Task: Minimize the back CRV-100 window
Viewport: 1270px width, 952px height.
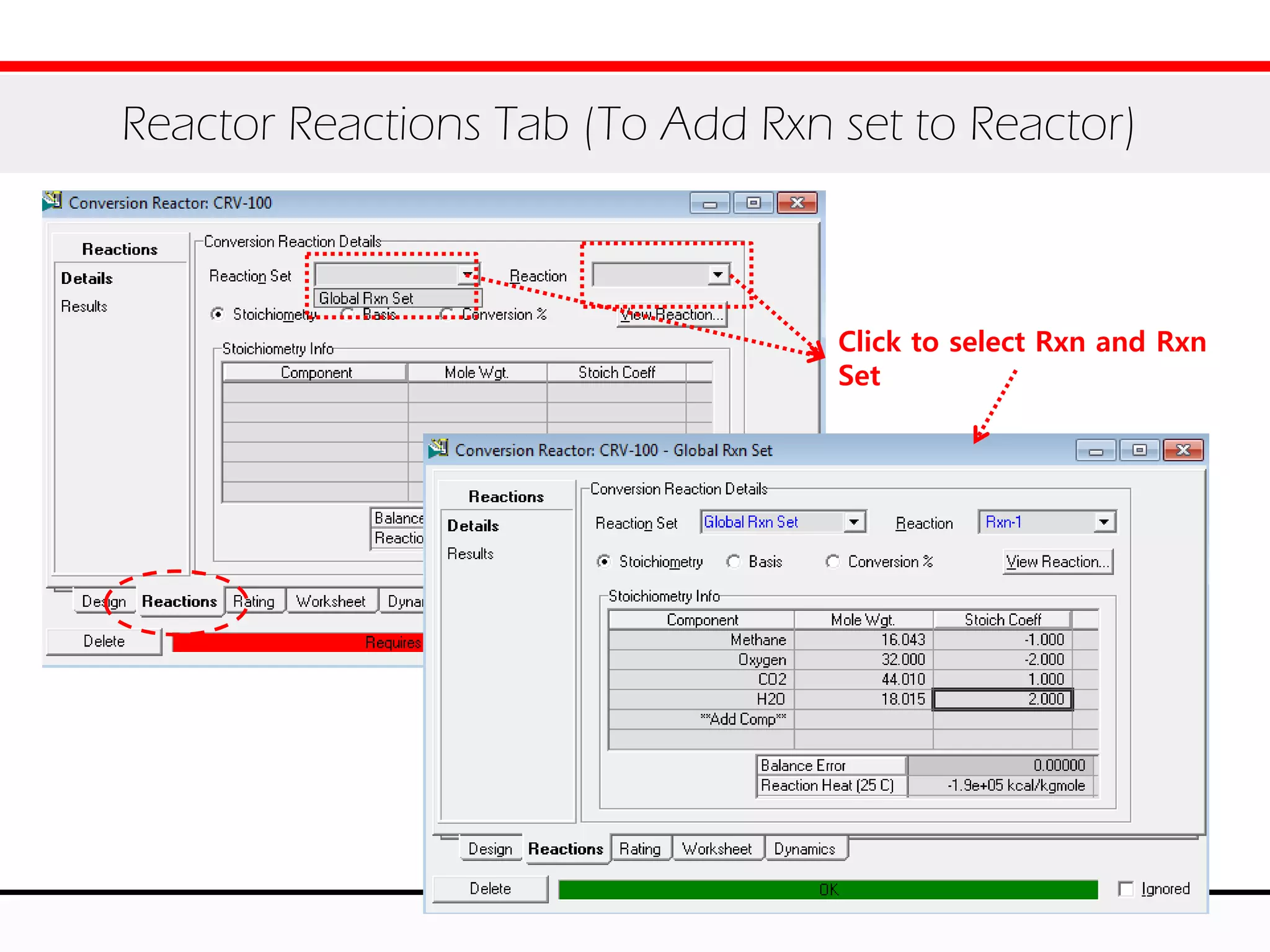Action: pos(709,203)
